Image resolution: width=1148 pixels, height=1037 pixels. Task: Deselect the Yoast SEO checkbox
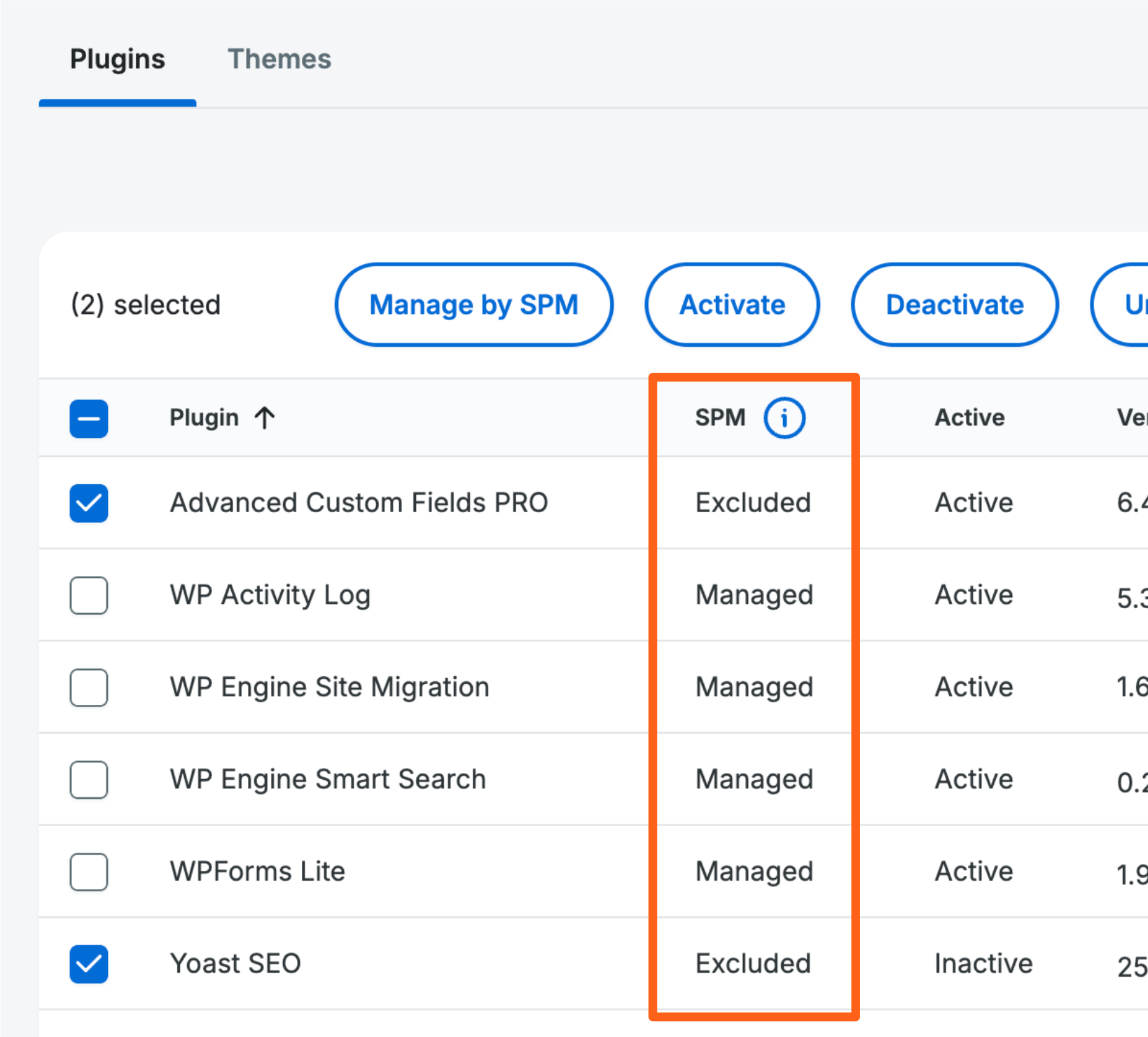pos(89,963)
